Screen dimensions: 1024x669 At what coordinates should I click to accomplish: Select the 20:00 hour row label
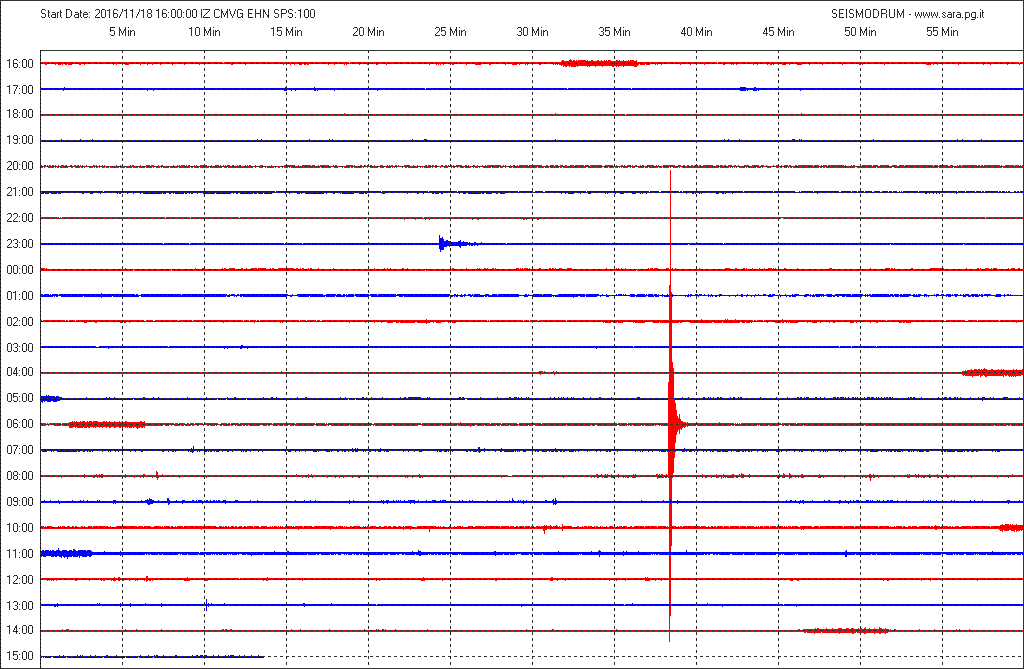pos(20,167)
